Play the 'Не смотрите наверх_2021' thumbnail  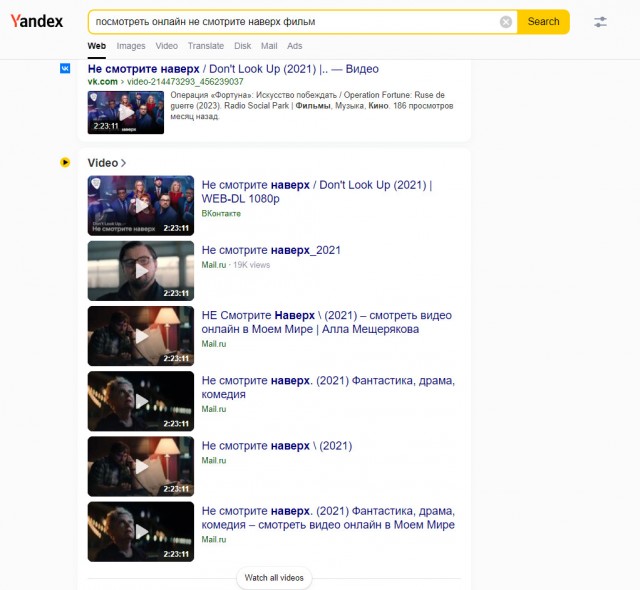tap(141, 271)
